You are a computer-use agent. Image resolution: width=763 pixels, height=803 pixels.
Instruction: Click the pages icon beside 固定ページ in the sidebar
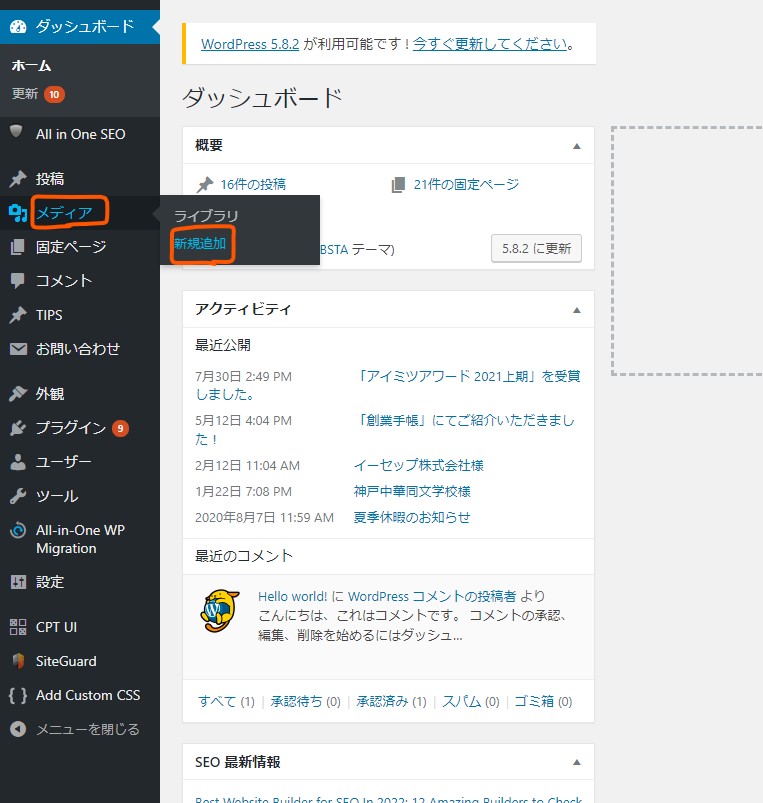click(x=17, y=247)
